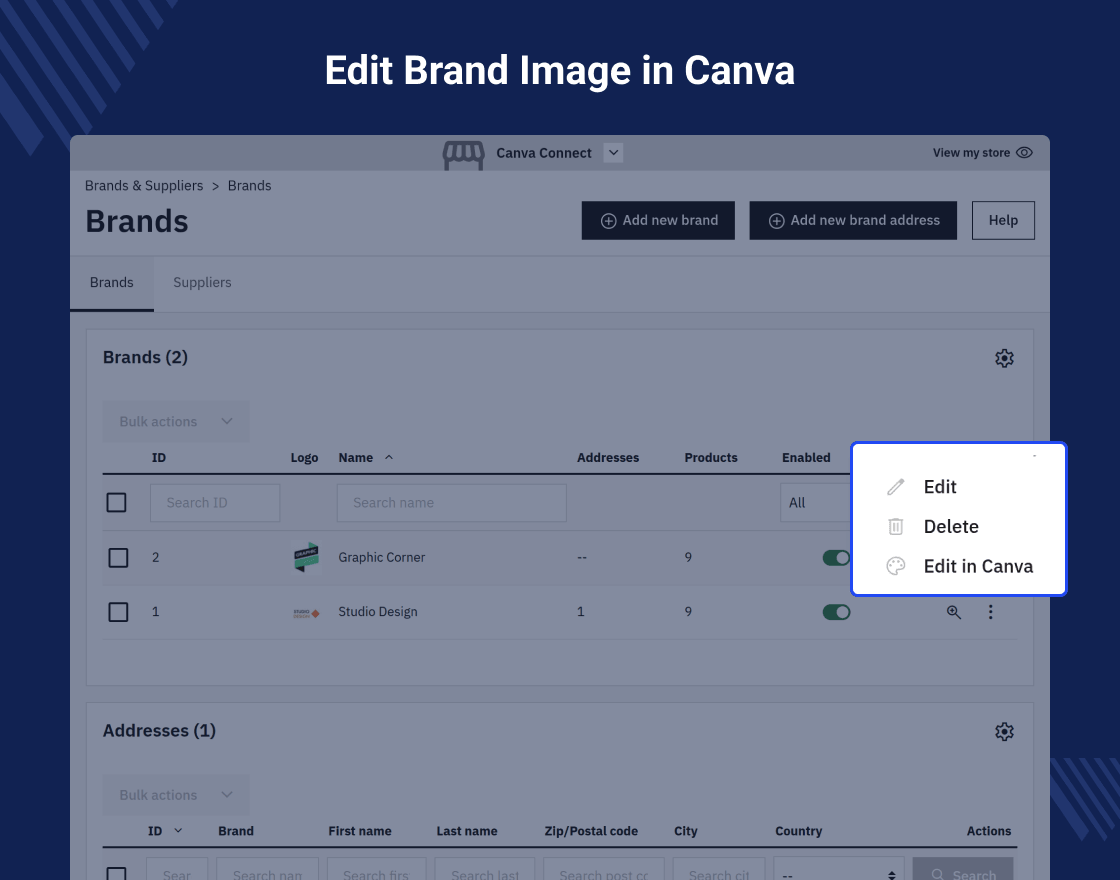Screen dimensions: 1120x880
Task: Sort brands by Name column arrow
Action: coord(389,457)
